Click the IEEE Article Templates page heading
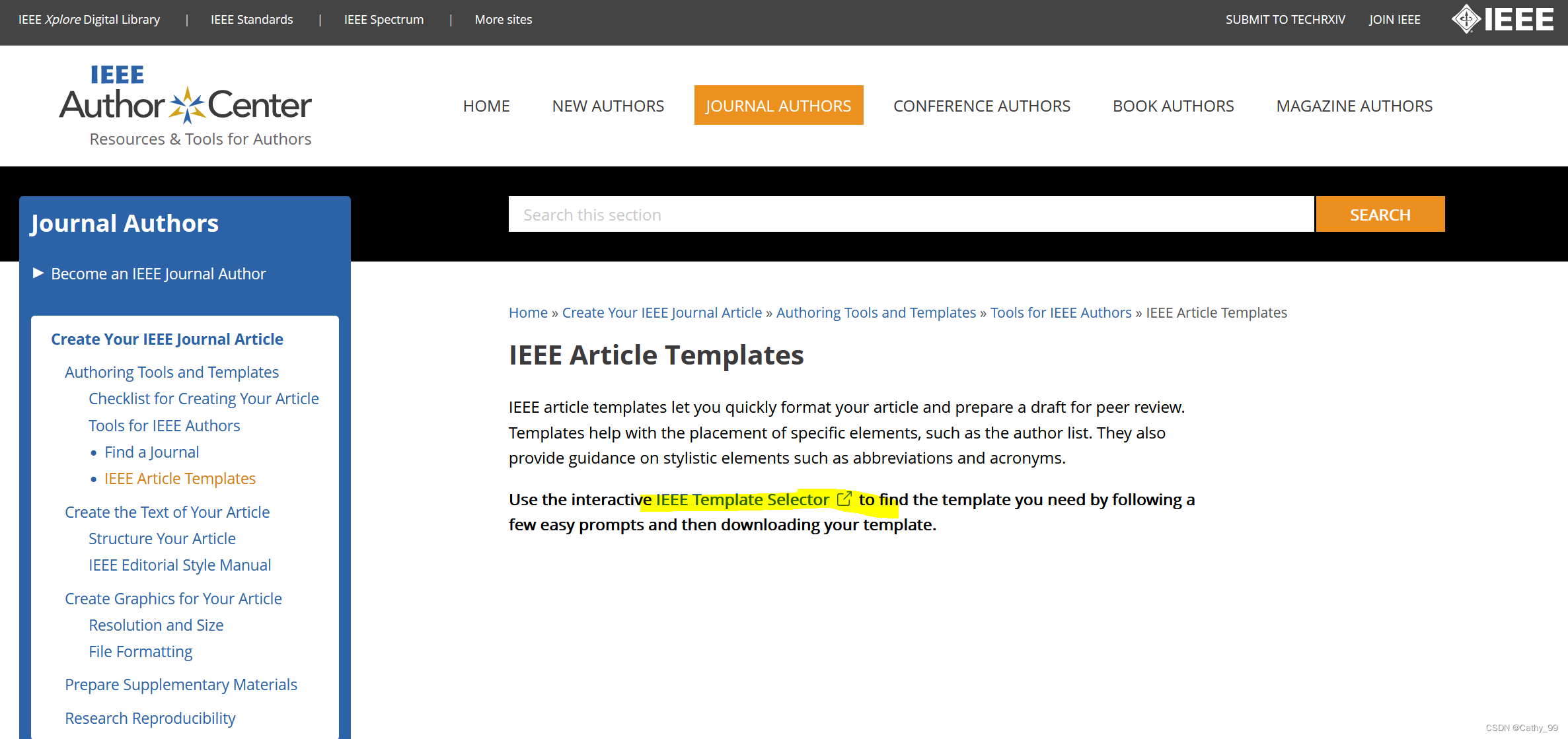The width and height of the screenshot is (1568, 739). 656,355
